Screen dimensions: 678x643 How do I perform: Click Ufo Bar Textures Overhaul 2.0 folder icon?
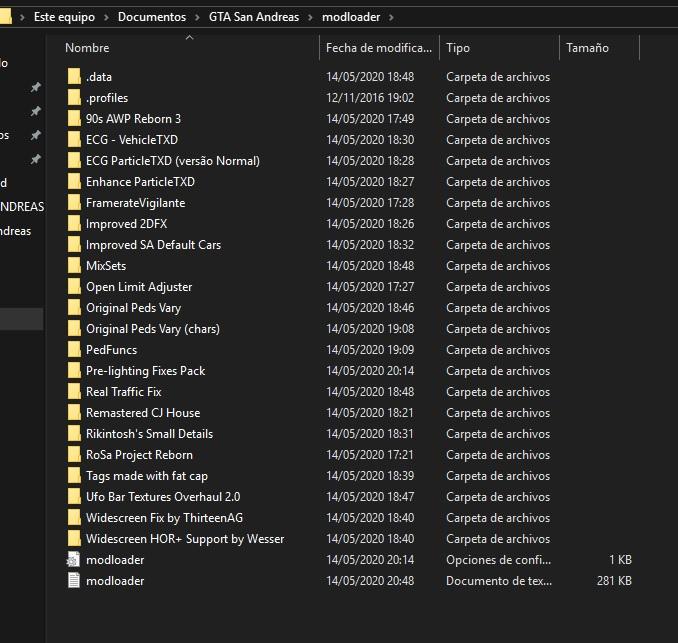click(x=74, y=496)
